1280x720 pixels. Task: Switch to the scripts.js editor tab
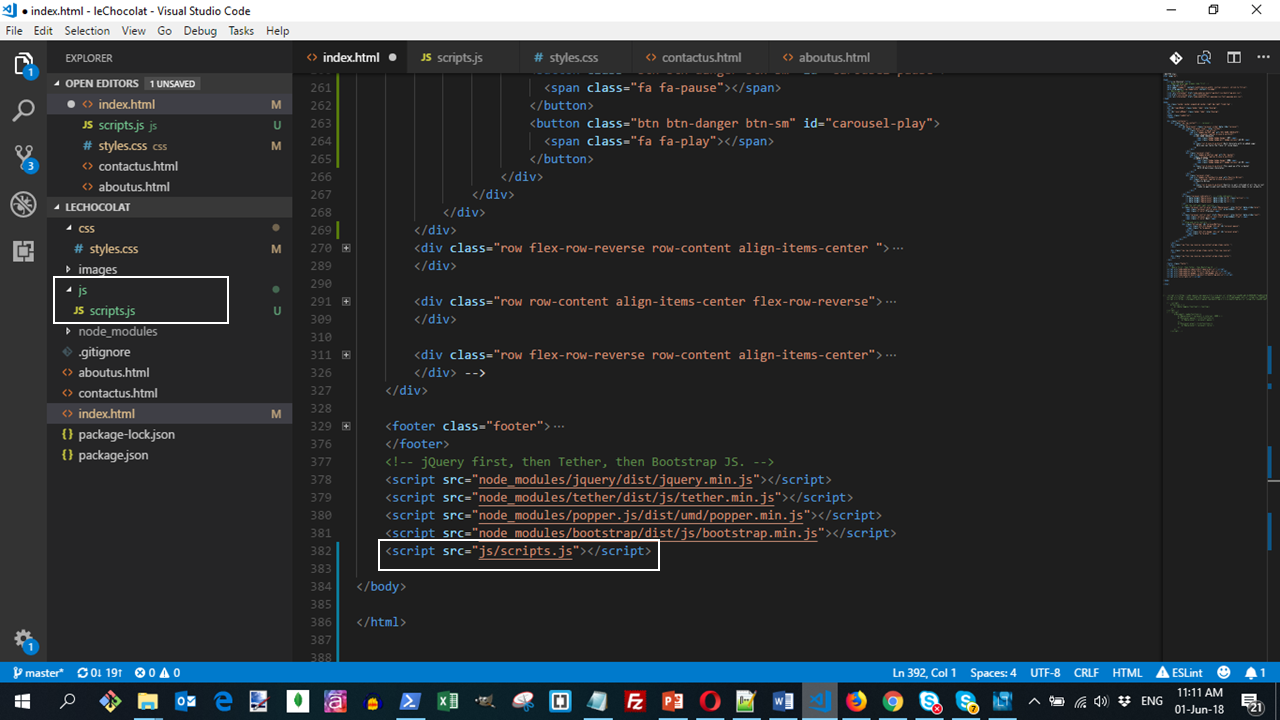(461, 57)
